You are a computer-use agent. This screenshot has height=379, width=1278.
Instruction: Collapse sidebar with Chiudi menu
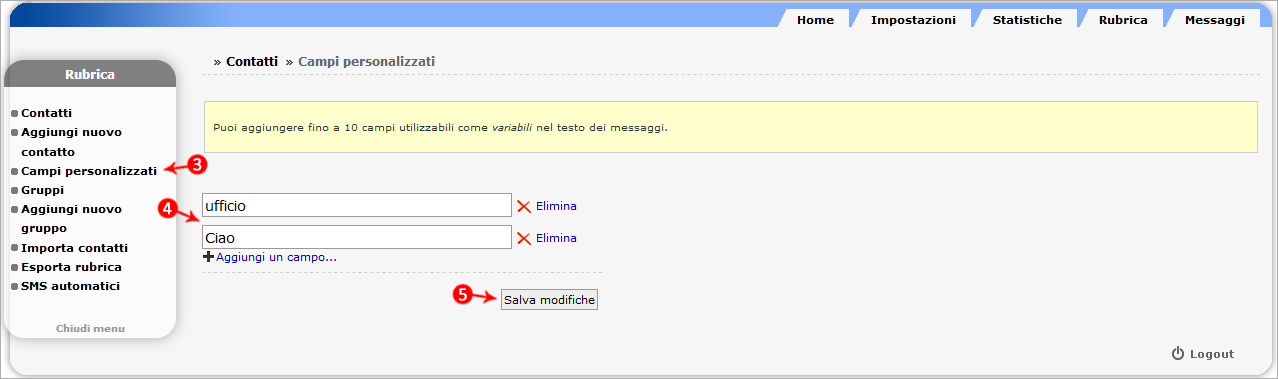pos(90,328)
